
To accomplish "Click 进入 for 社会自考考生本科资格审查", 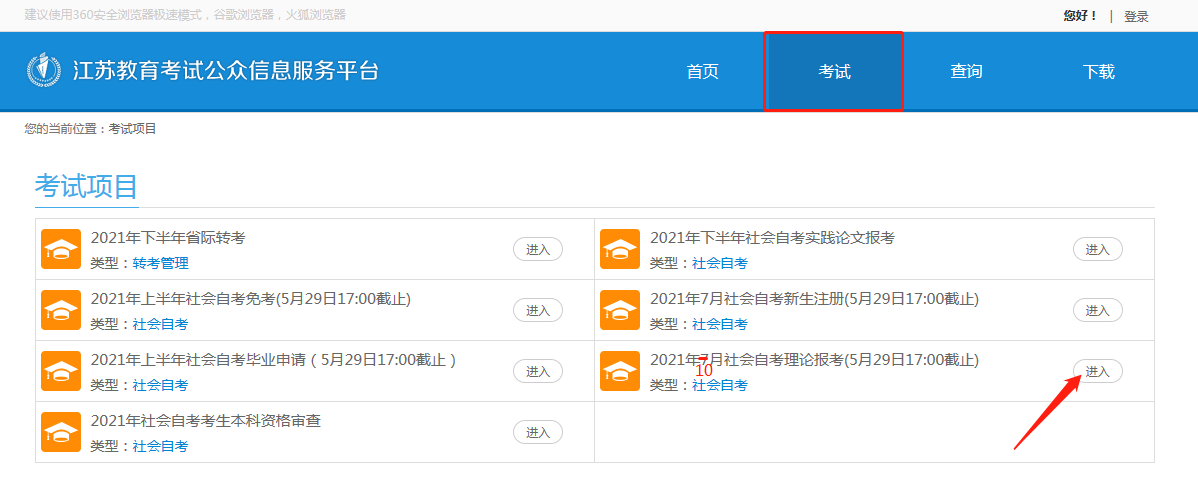I will point(538,433).
